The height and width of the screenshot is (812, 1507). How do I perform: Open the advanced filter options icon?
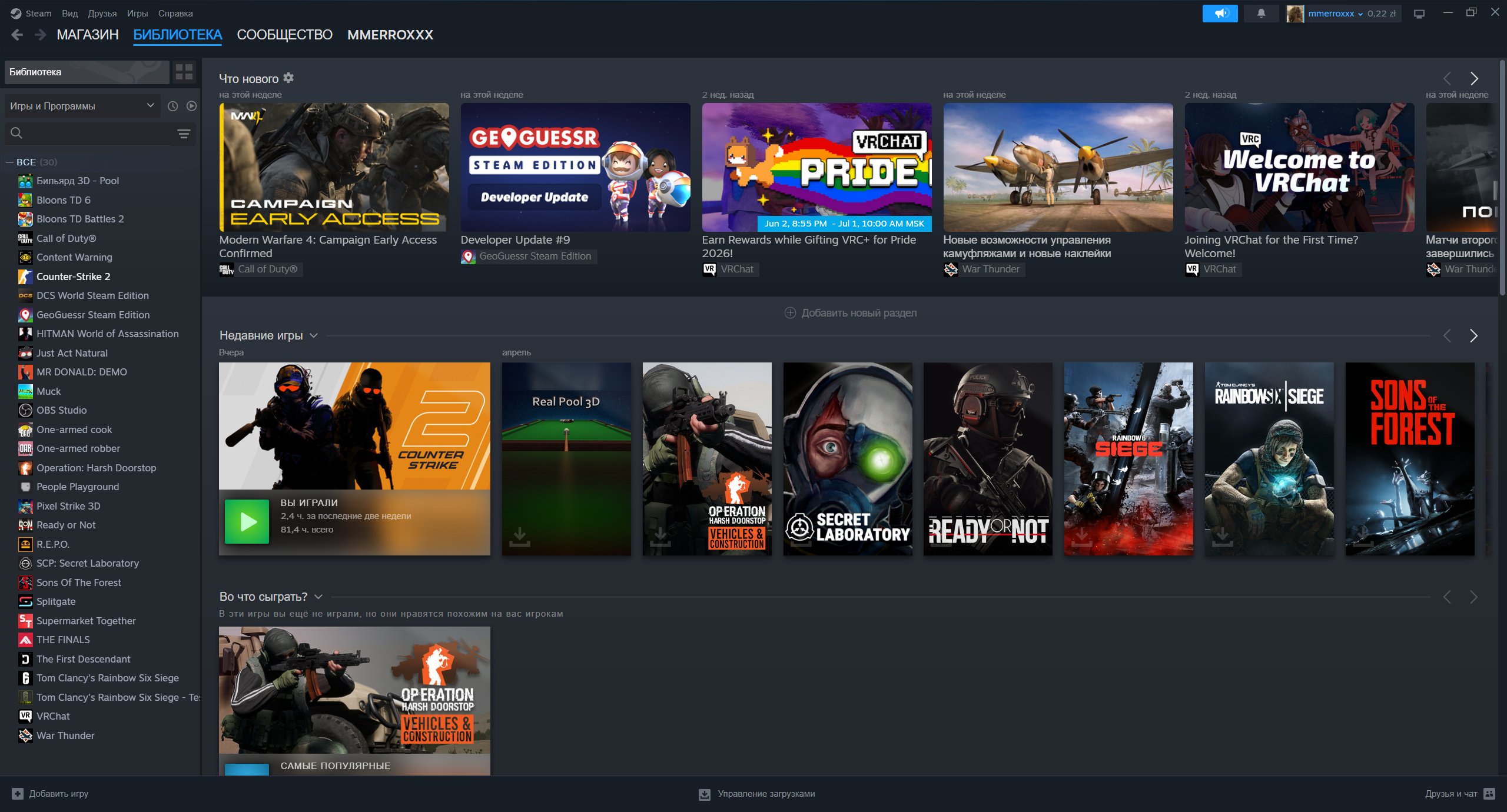pos(184,134)
